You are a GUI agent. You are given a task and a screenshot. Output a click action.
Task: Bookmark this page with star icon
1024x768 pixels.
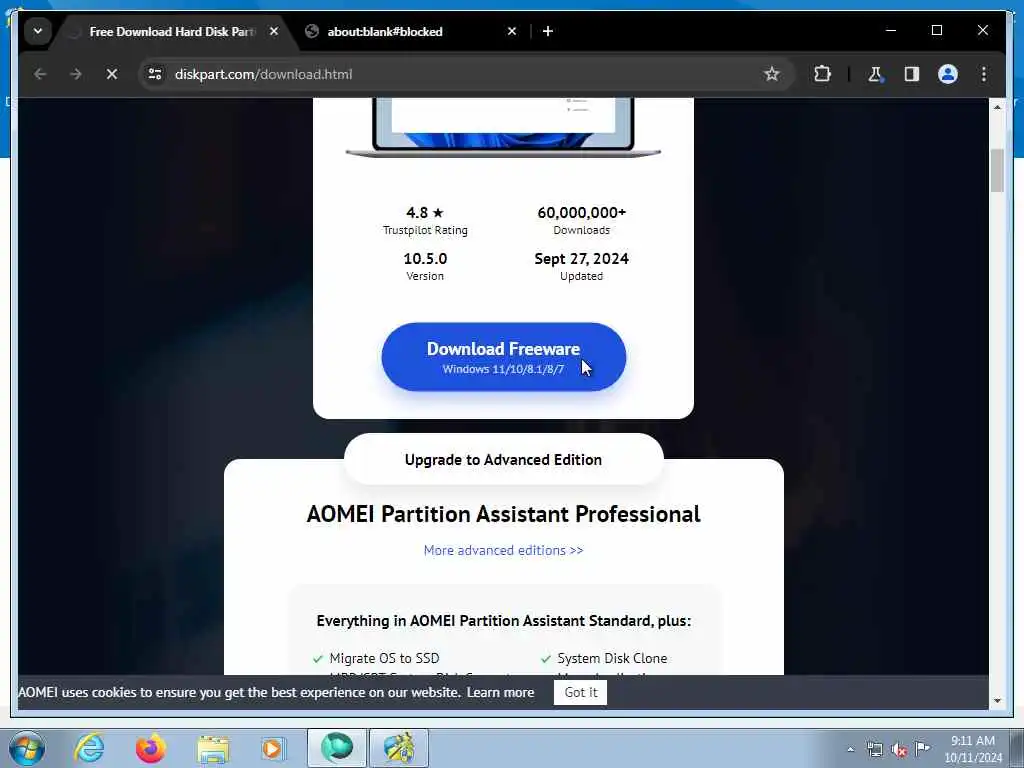(771, 74)
